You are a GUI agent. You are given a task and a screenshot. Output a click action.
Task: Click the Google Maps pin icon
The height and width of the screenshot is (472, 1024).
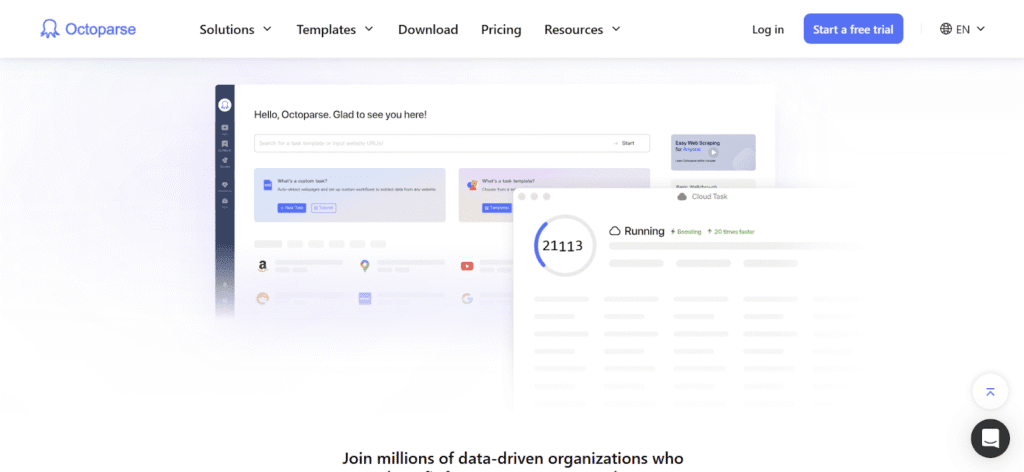tap(364, 266)
